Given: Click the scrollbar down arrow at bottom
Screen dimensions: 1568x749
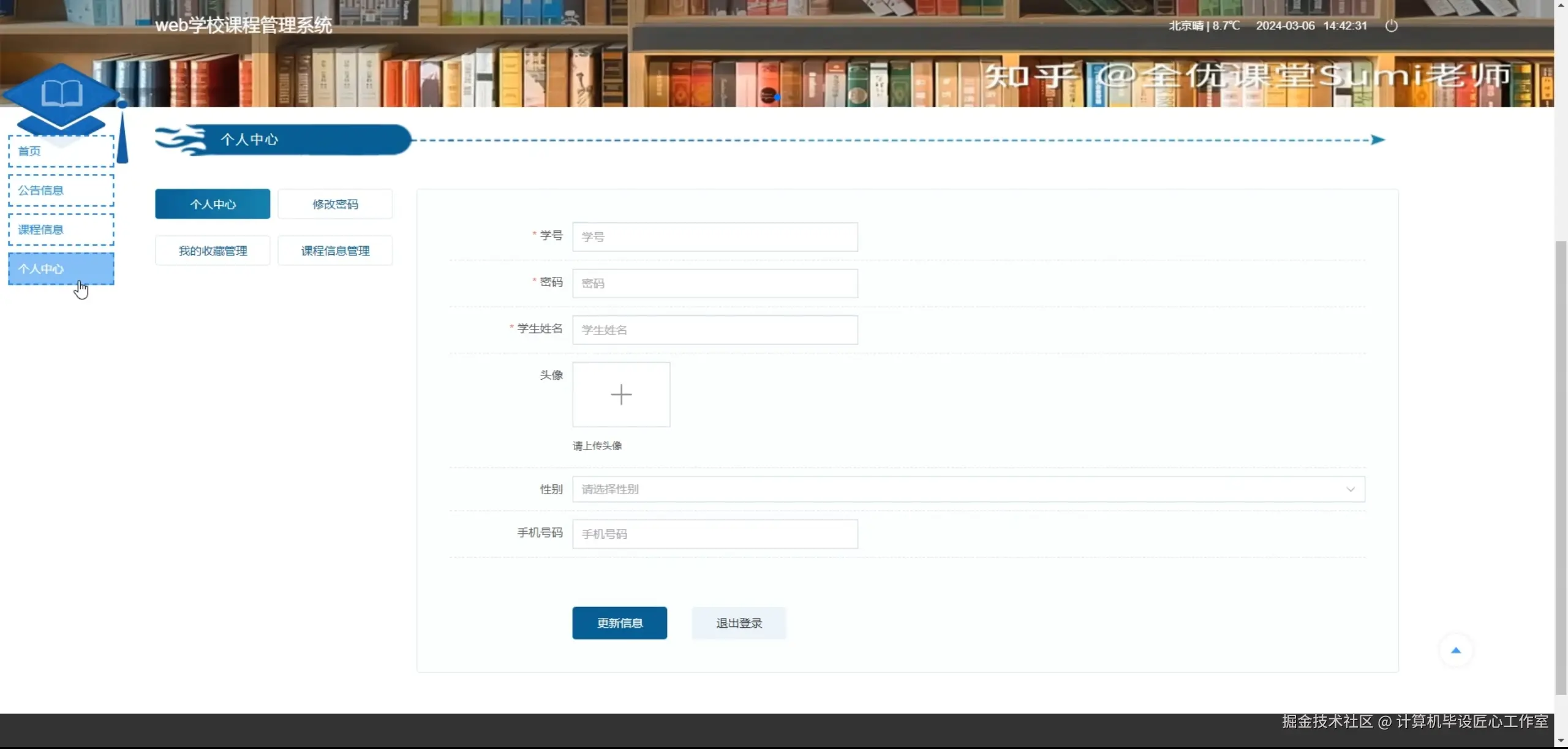Looking at the screenshot, I should 1561,741.
